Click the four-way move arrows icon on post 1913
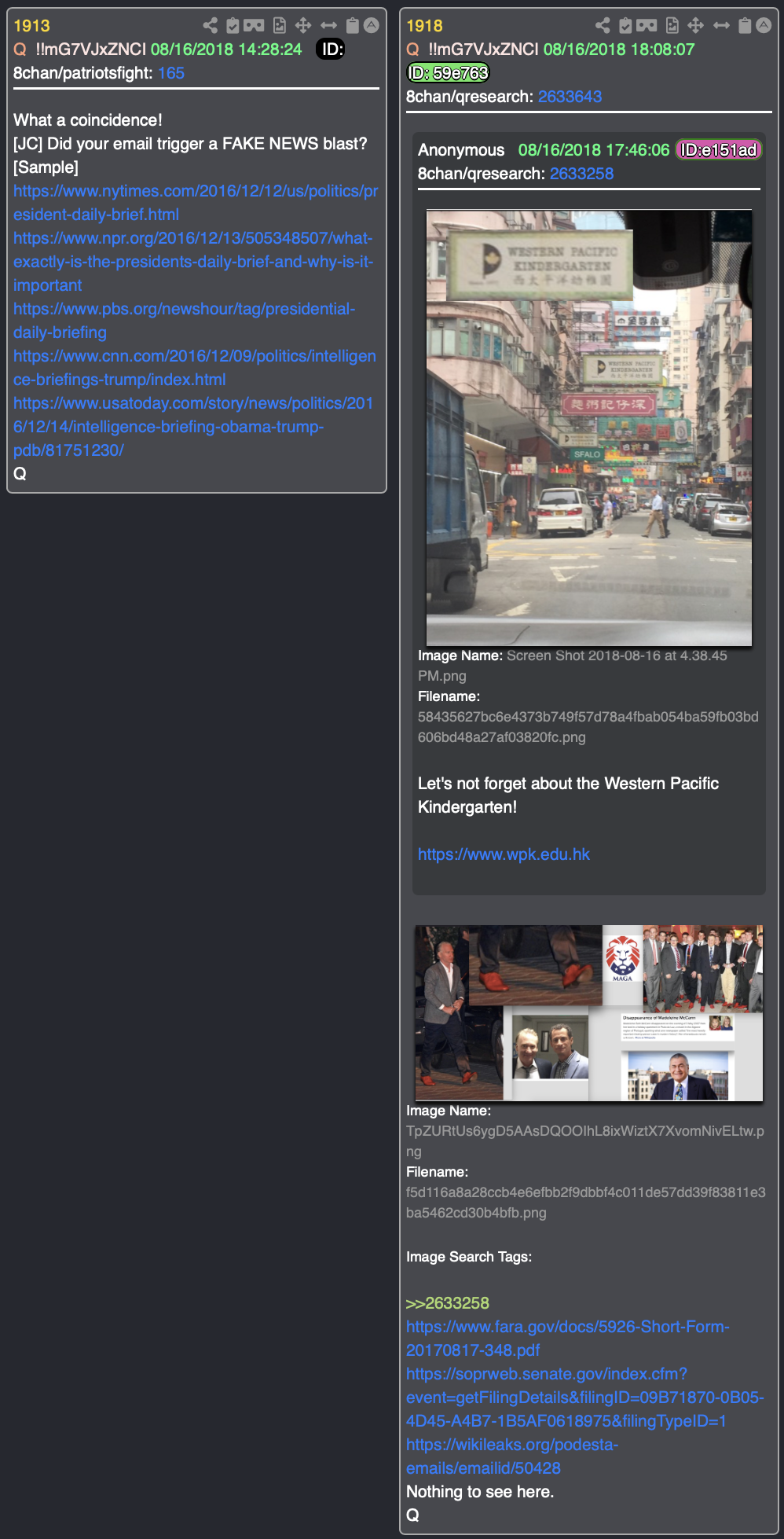 click(303, 25)
